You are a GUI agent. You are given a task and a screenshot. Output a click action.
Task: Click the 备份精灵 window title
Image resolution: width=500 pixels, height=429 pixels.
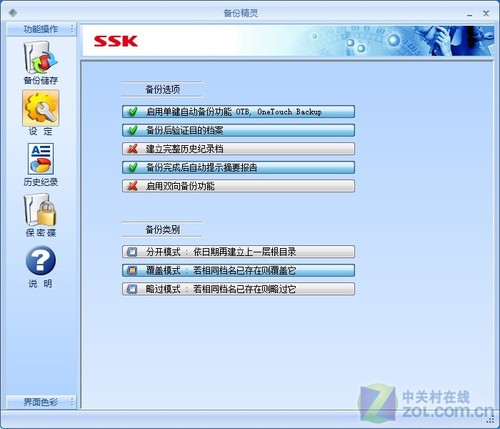240,13
